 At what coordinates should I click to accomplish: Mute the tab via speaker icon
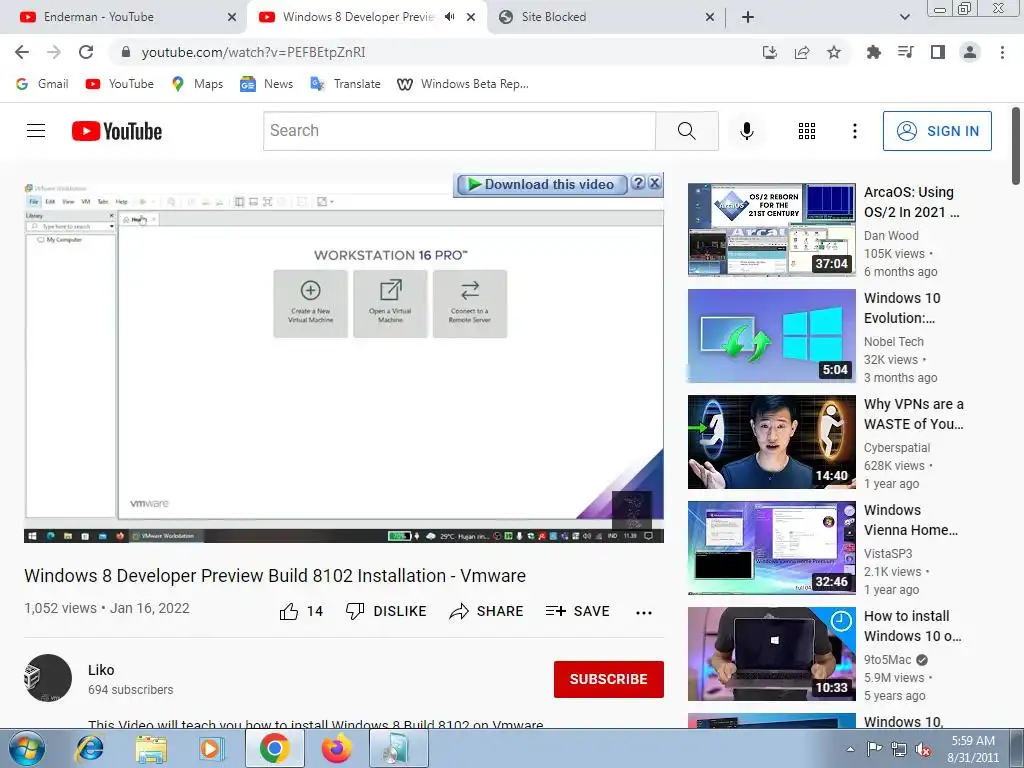pyautogui.click(x=449, y=17)
